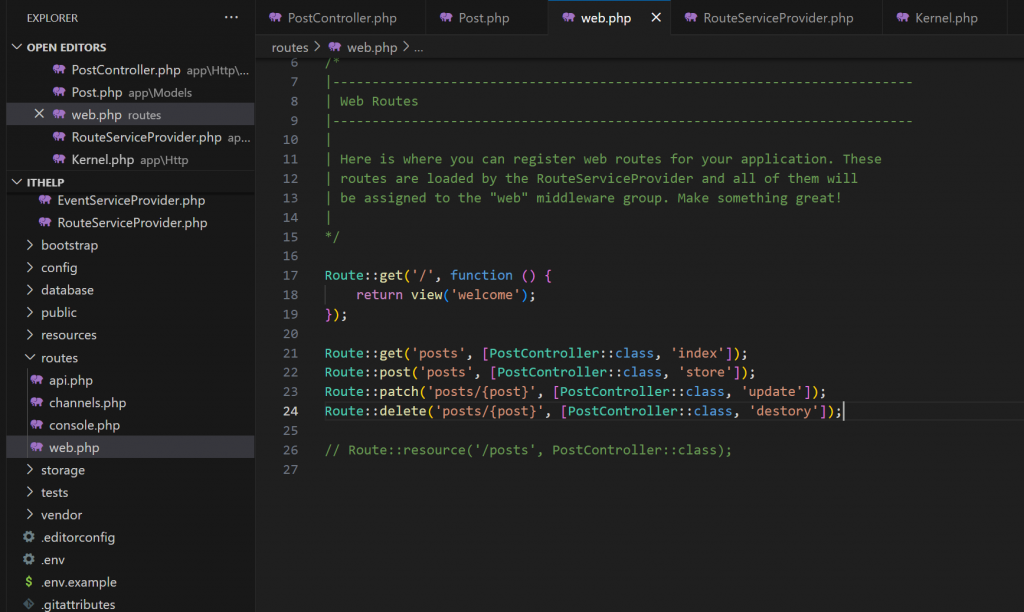Click the routes breadcrumb segment
The image size is (1024, 612).
[x=289, y=47]
